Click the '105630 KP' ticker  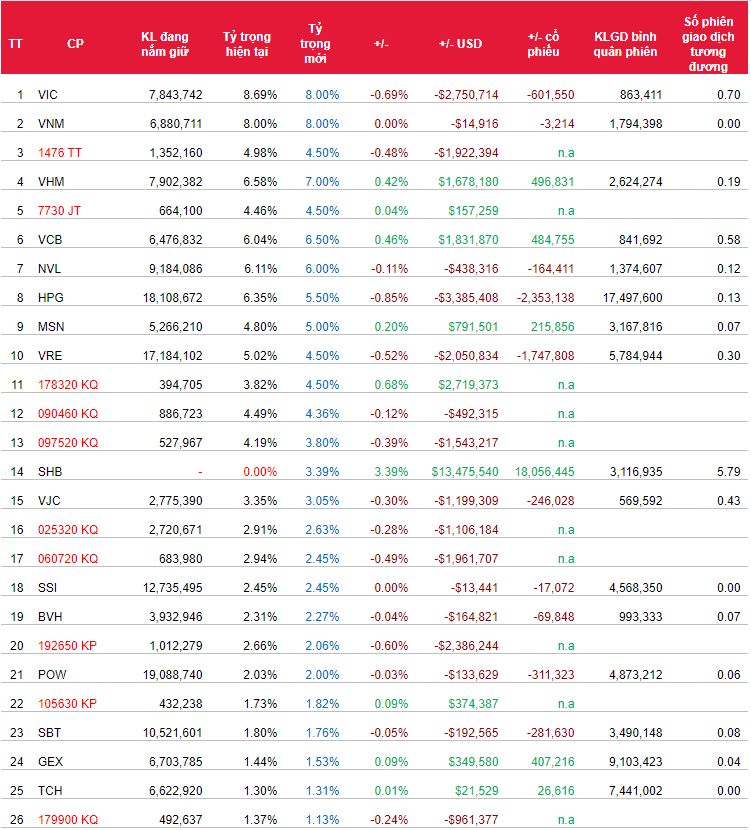pos(67,704)
